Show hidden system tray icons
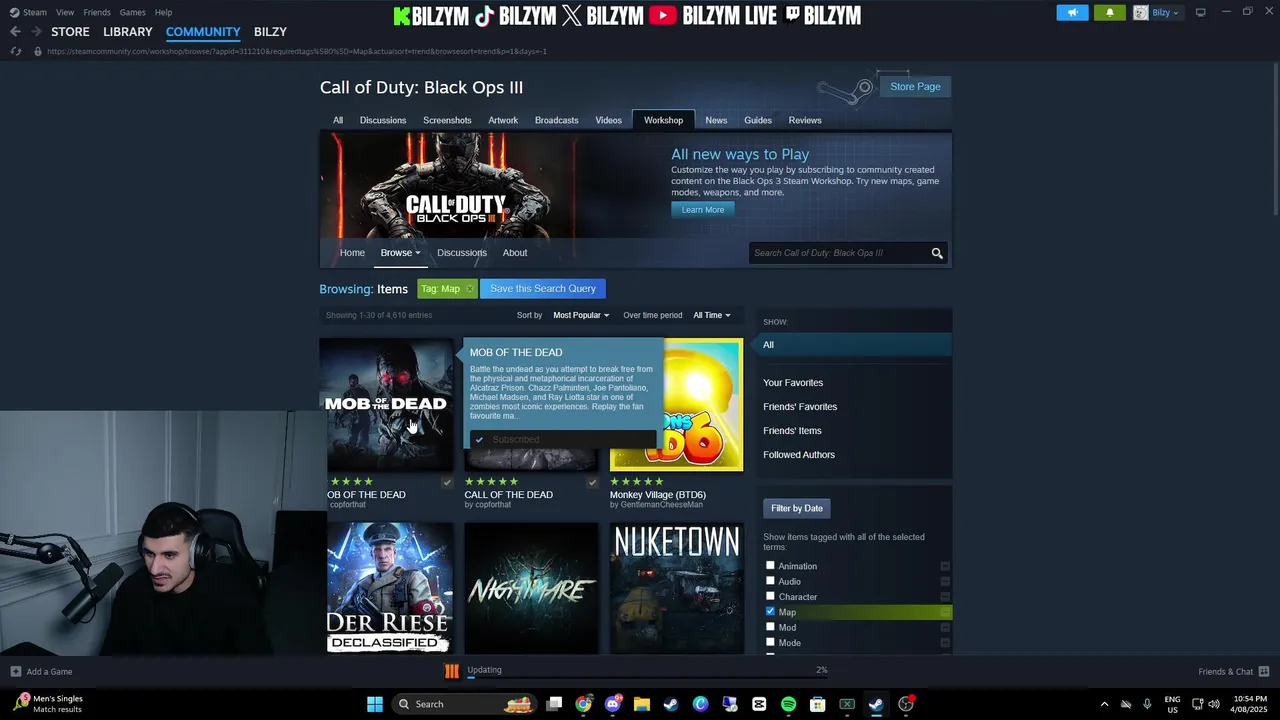 tap(1104, 704)
